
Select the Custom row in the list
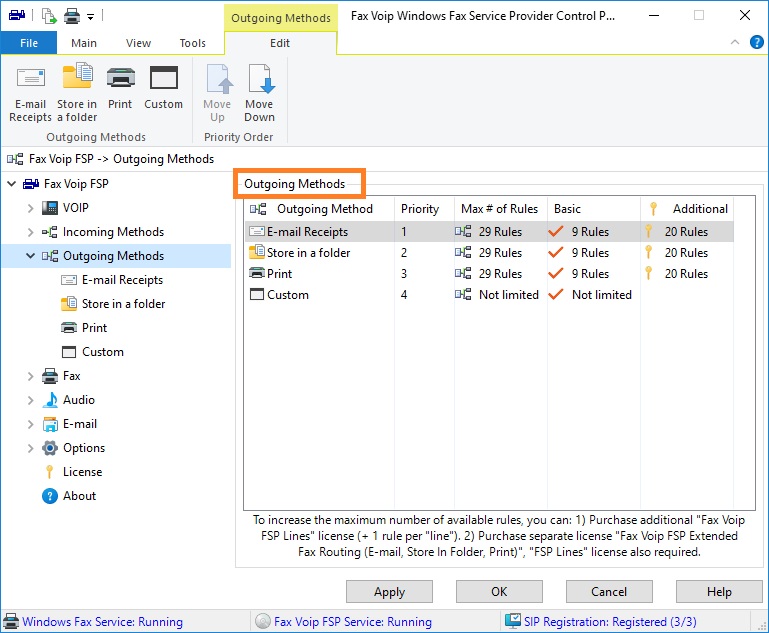coord(489,295)
